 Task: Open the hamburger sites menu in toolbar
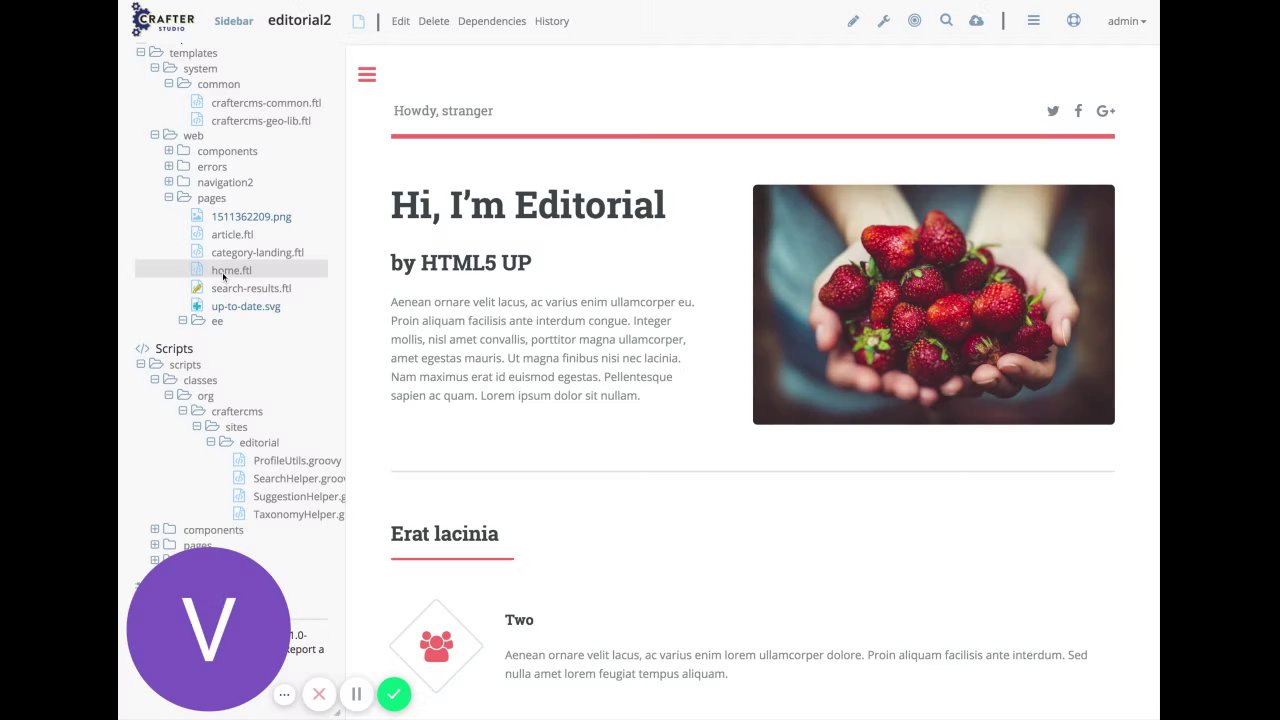click(1034, 20)
